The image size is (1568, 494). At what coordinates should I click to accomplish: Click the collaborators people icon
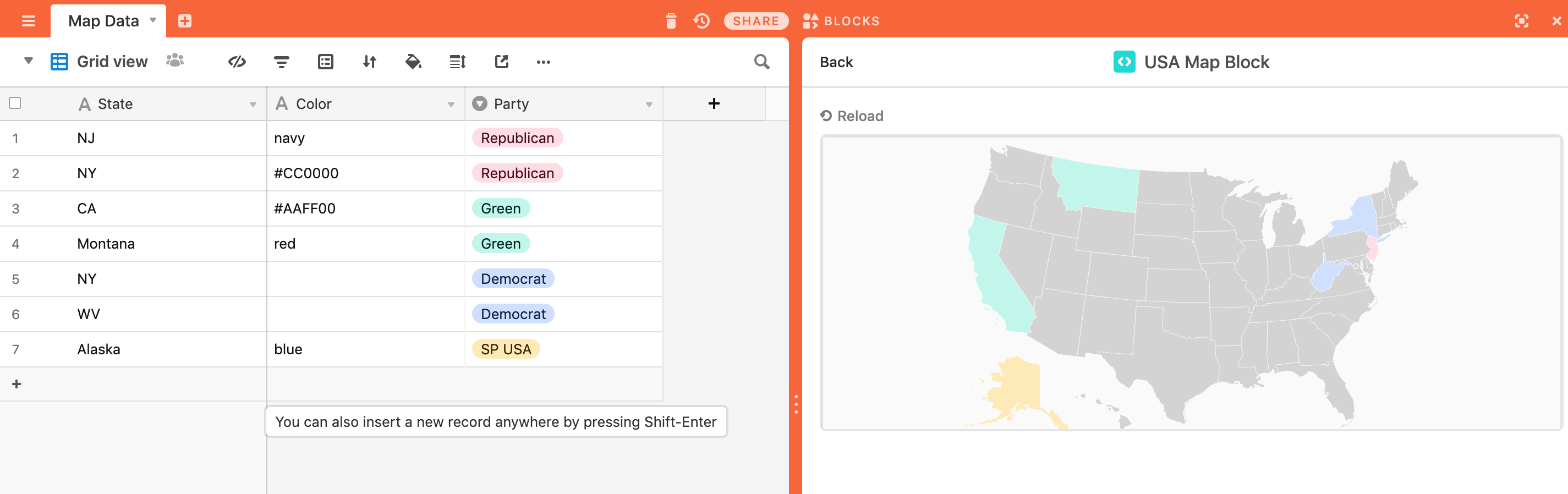click(x=175, y=60)
